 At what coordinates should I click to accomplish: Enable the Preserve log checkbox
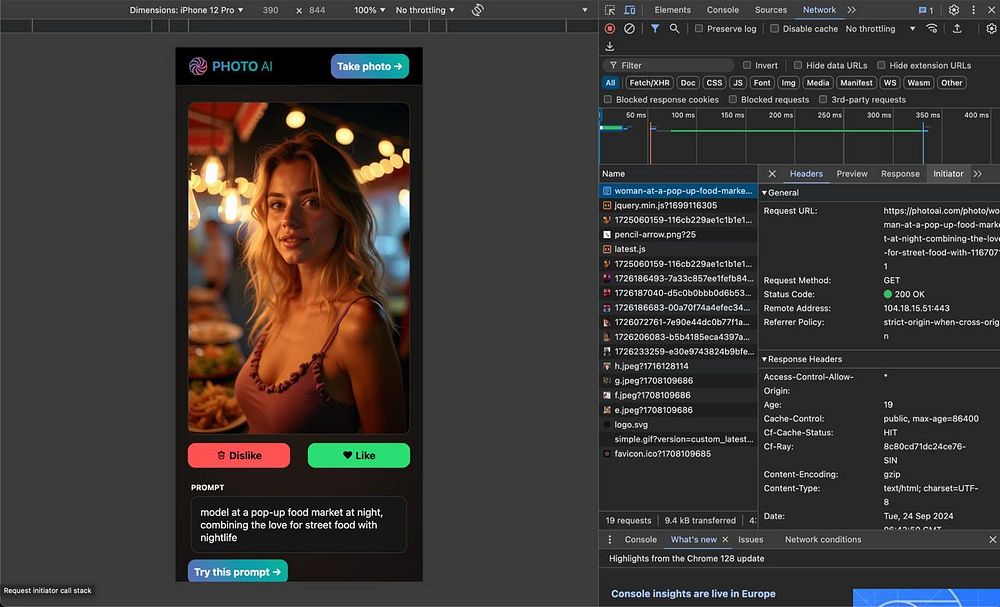(700, 29)
